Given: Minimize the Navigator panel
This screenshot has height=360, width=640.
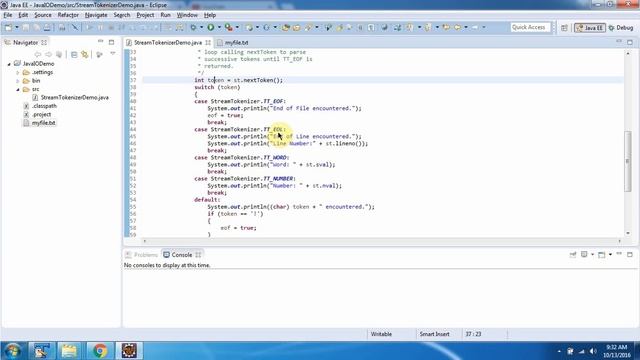Looking at the screenshot, I should point(100,42).
